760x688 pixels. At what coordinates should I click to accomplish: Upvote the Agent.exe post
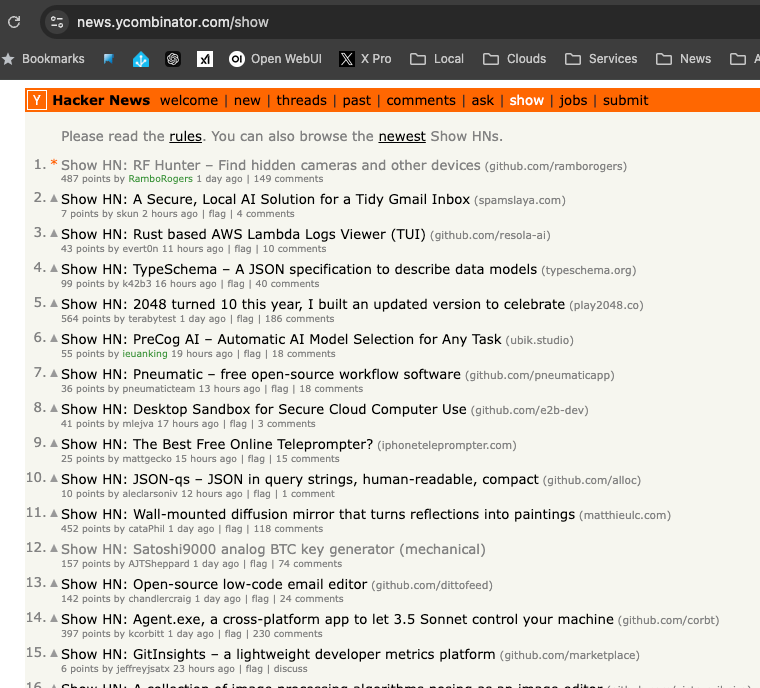[54, 618]
